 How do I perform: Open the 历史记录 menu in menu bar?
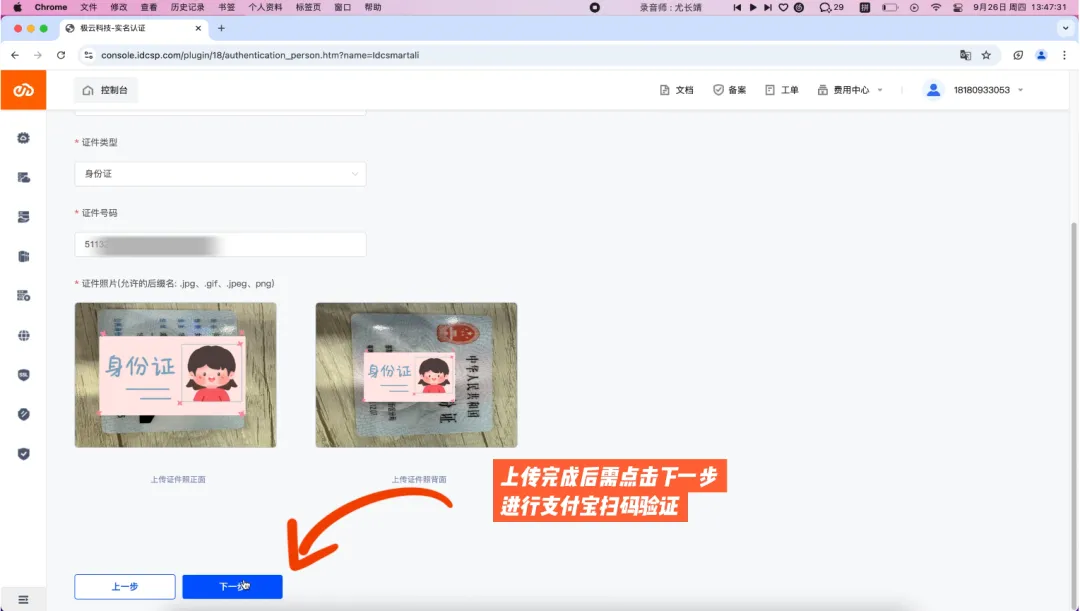coord(187,7)
